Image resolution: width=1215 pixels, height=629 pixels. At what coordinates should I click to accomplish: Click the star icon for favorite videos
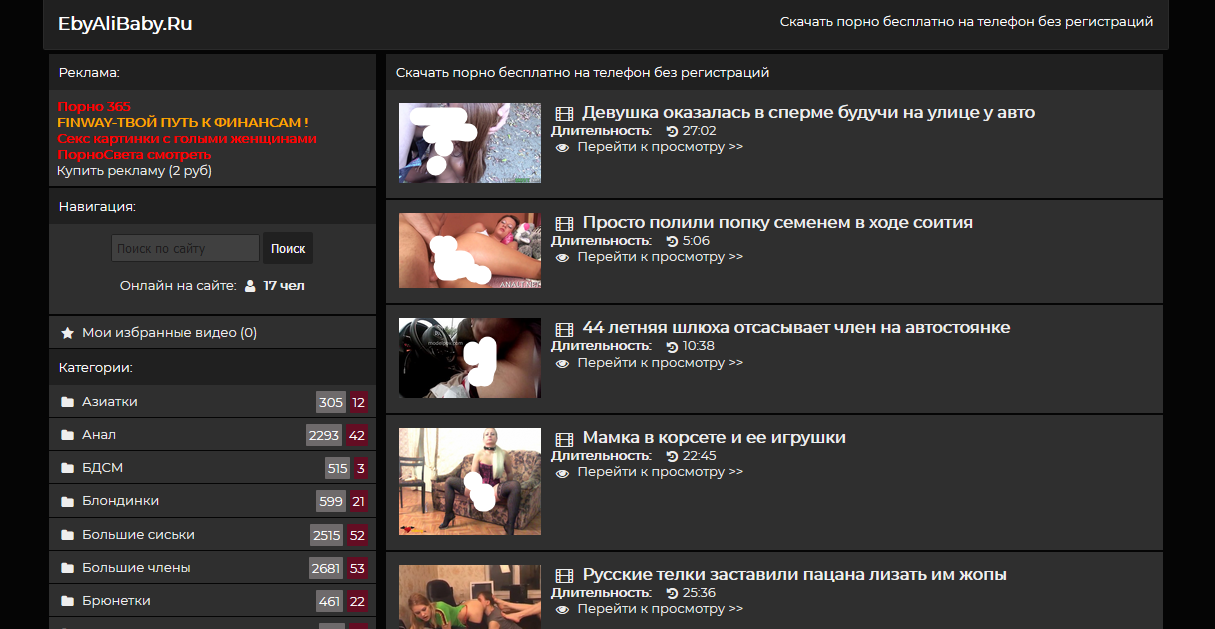point(68,333)
